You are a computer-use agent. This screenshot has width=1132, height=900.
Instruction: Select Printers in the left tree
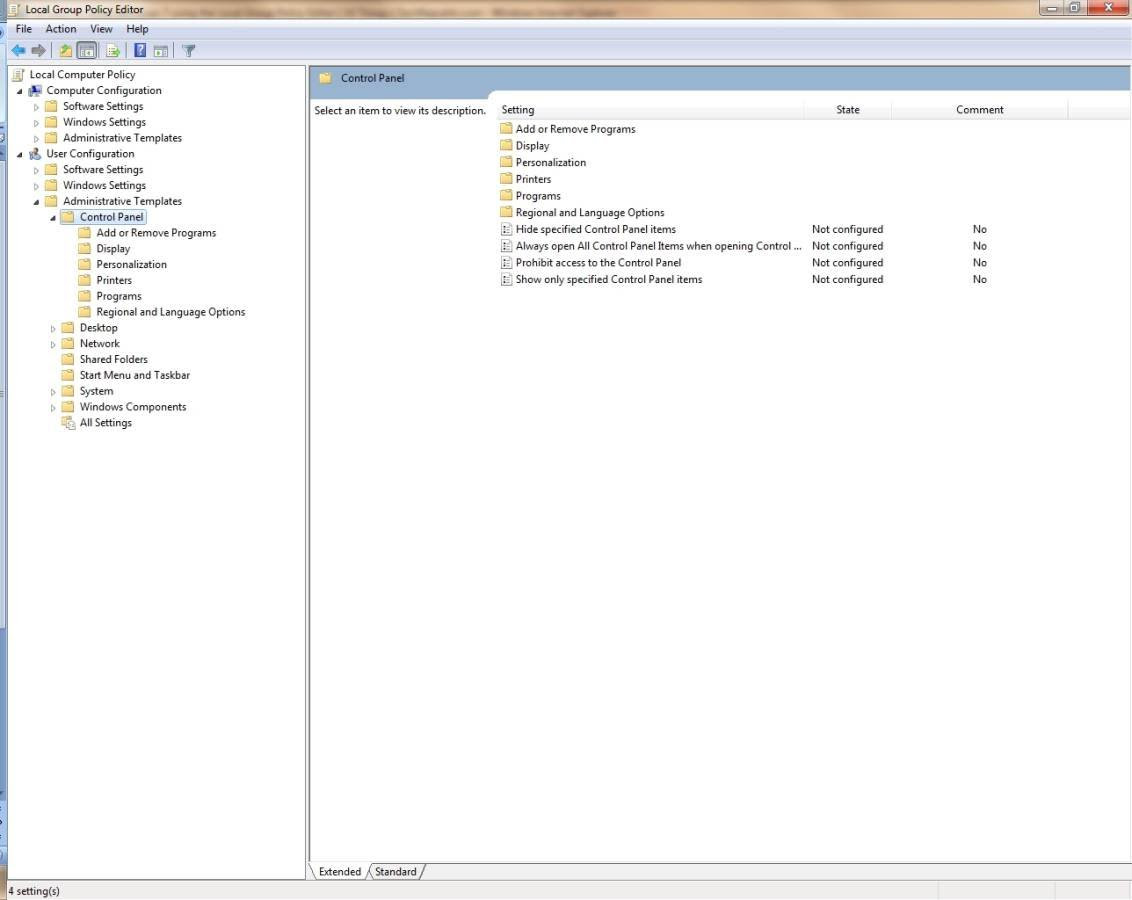[114, 281]
